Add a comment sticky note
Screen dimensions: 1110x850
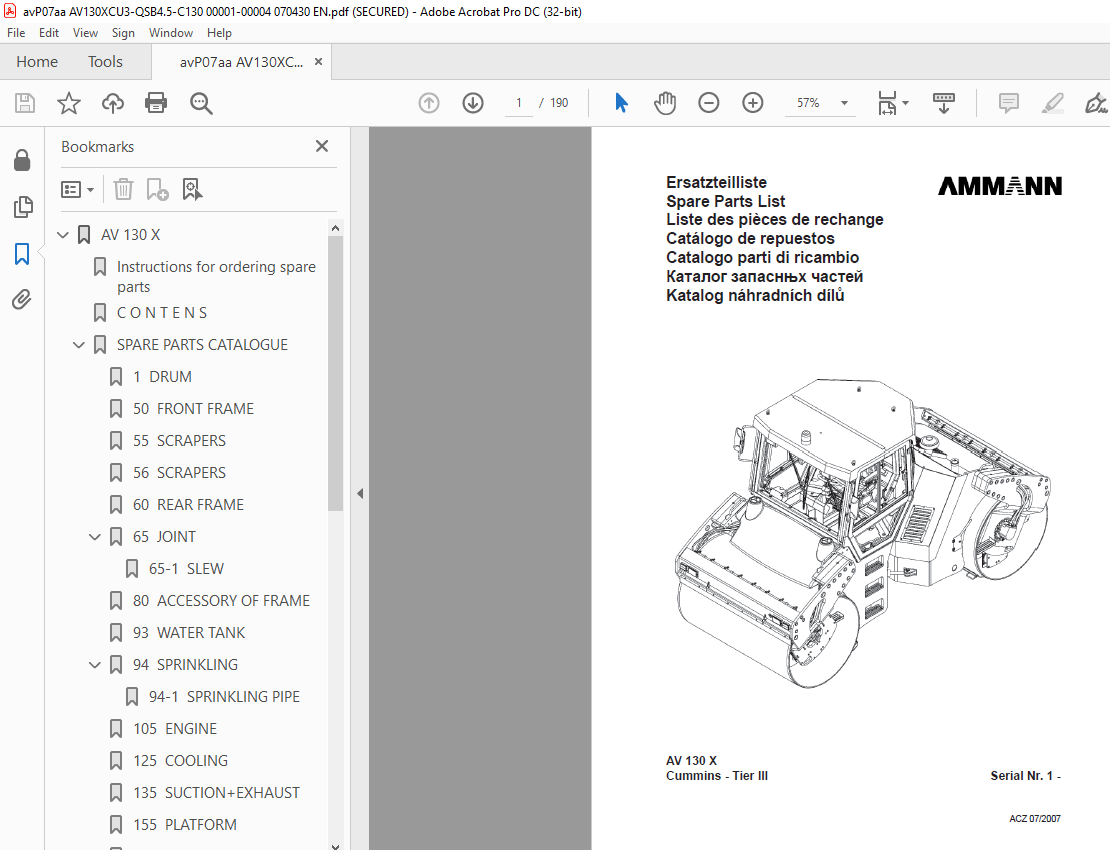pos(1009,103)
